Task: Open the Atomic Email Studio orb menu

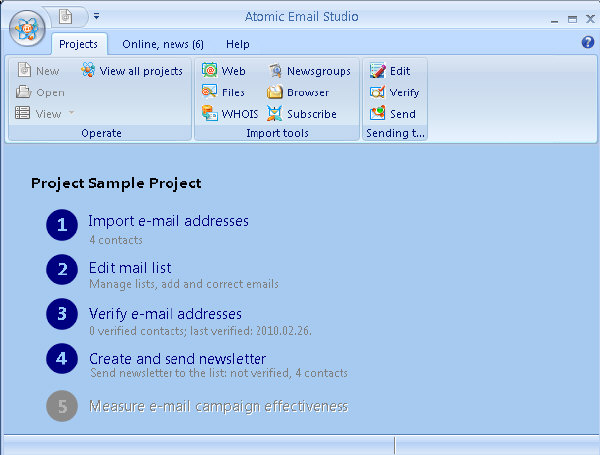Action: tap(27, 28)
